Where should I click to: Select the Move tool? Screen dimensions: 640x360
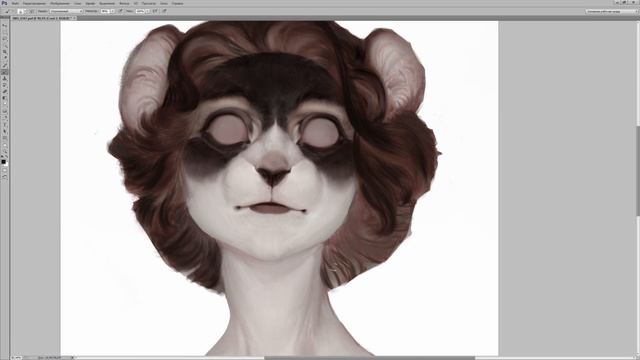point(5,25)
